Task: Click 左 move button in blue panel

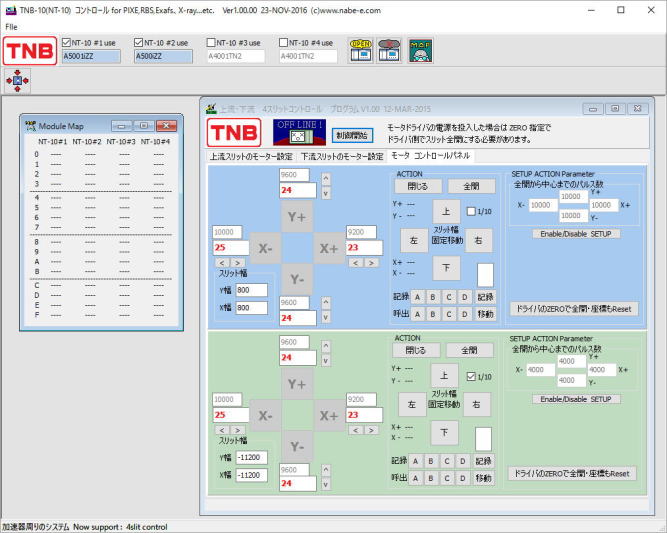Action: click(x=414, y=240)
